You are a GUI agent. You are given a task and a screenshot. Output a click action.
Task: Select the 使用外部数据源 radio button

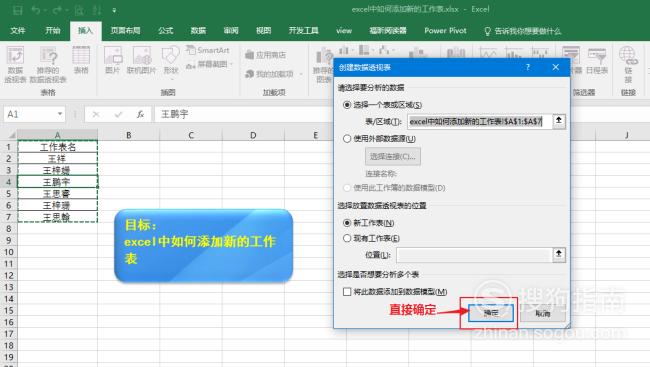pyautogui.click(x=347, y=139)
